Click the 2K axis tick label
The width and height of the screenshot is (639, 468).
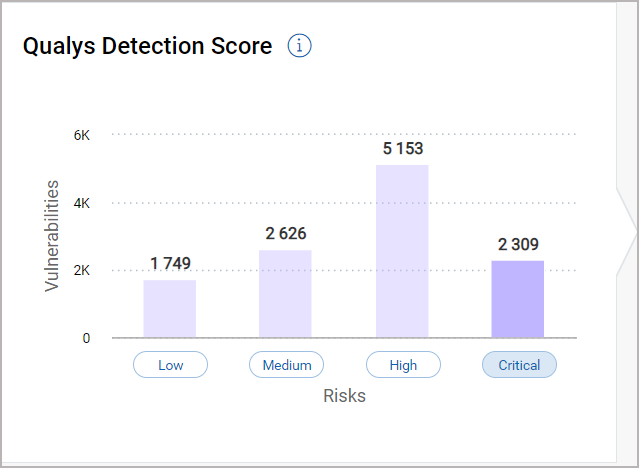coord(82,271)
